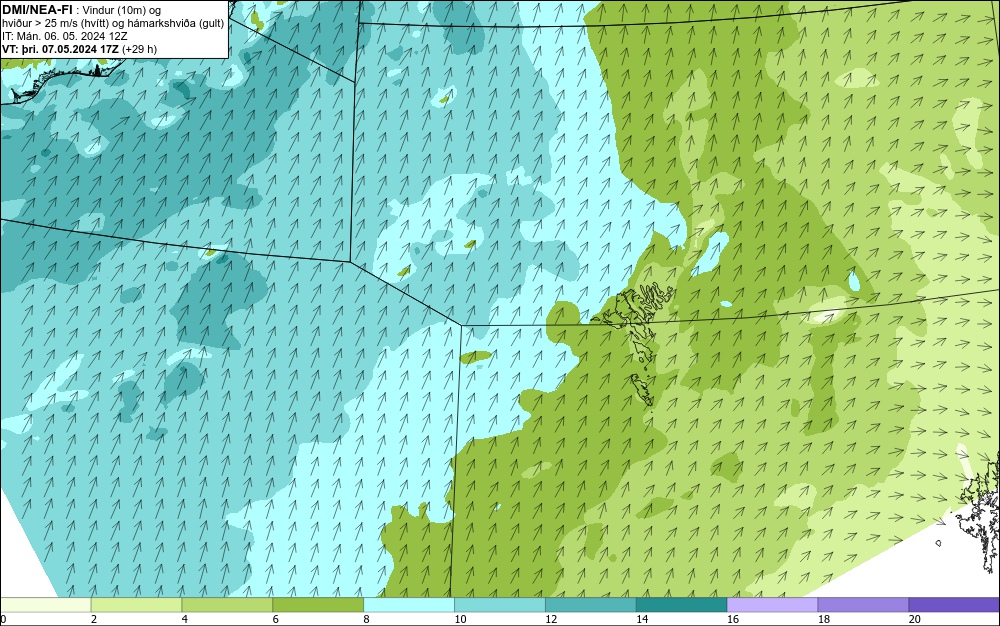
Task: Click the "hviður > 25 m/s (hvítt)" header line
Action: pyautogui.click(x=113, y=24)
